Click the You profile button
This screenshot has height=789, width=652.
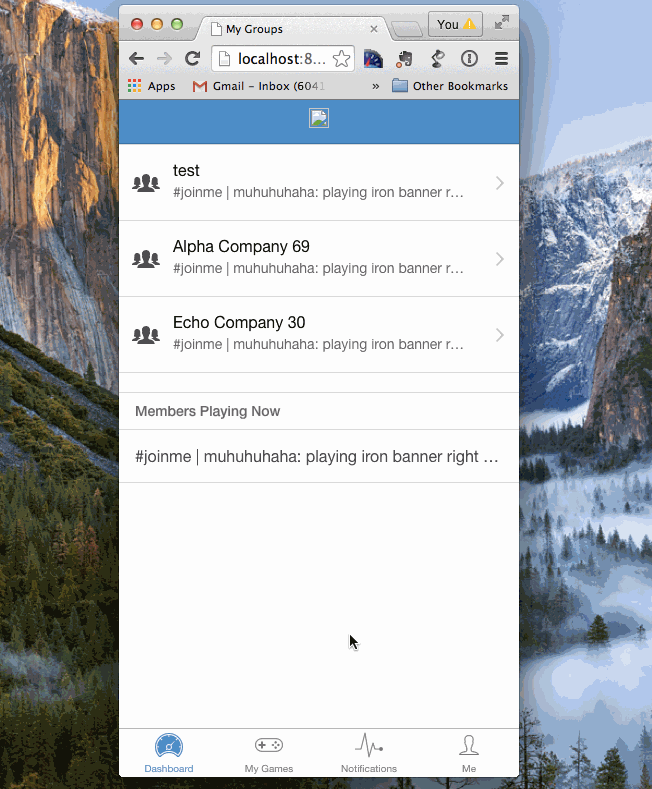point(455,25)
